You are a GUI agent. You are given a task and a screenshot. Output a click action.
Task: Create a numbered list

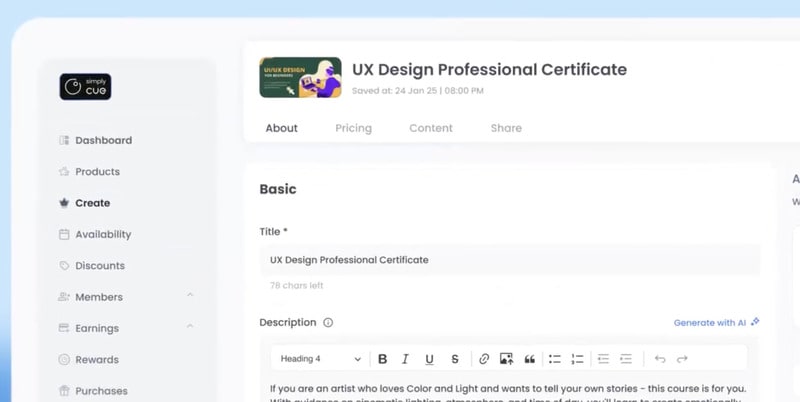[x=577, y=359]
